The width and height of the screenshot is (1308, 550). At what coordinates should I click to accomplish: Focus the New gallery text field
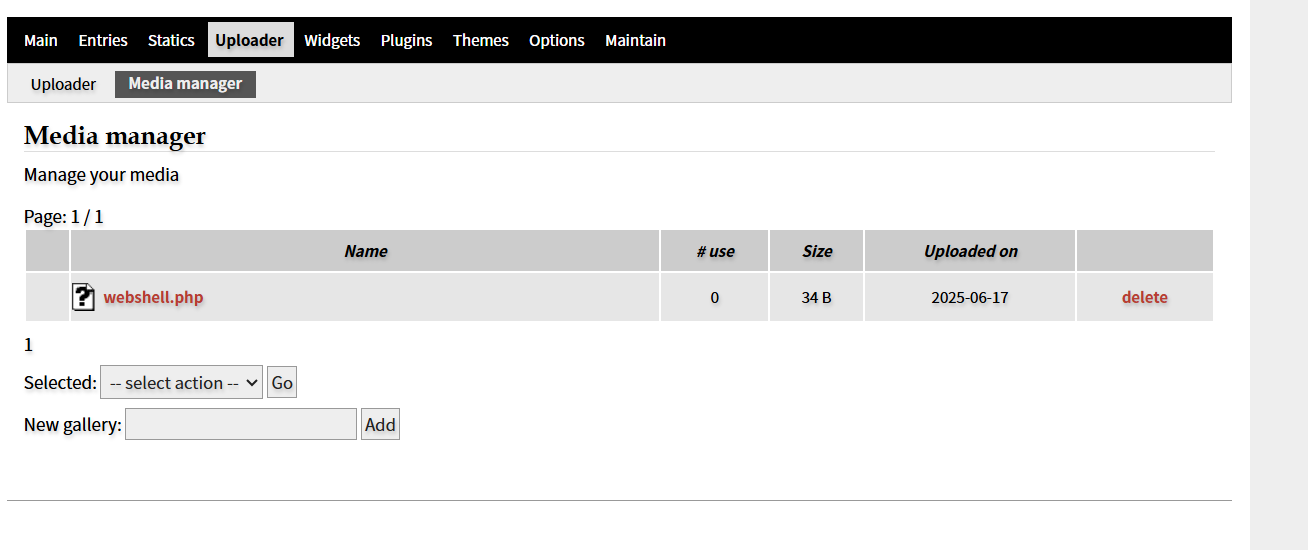click(x=240, y=425)
